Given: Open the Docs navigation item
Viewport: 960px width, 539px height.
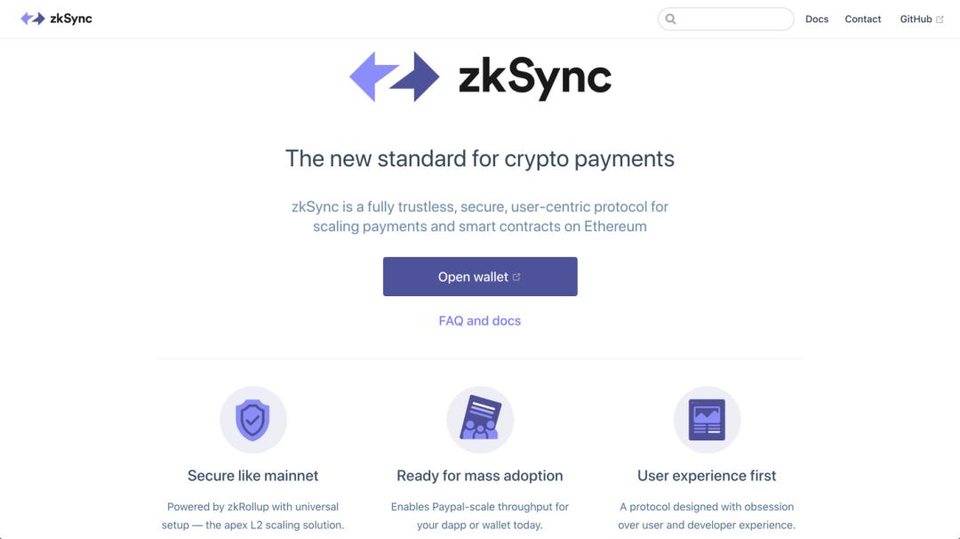Looking at the screenshot, I should point(817,19).
